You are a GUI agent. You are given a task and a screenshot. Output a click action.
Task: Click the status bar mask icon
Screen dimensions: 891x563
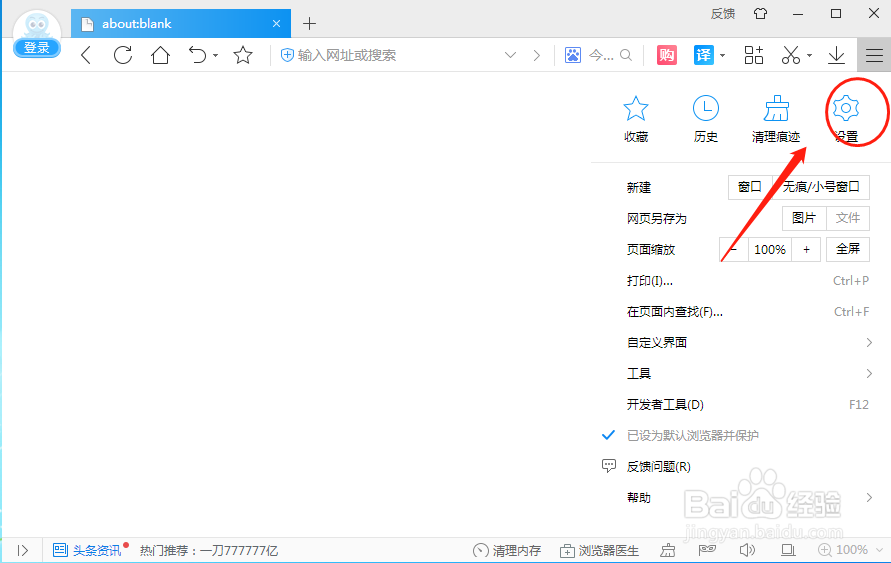(x=707, y=549)
